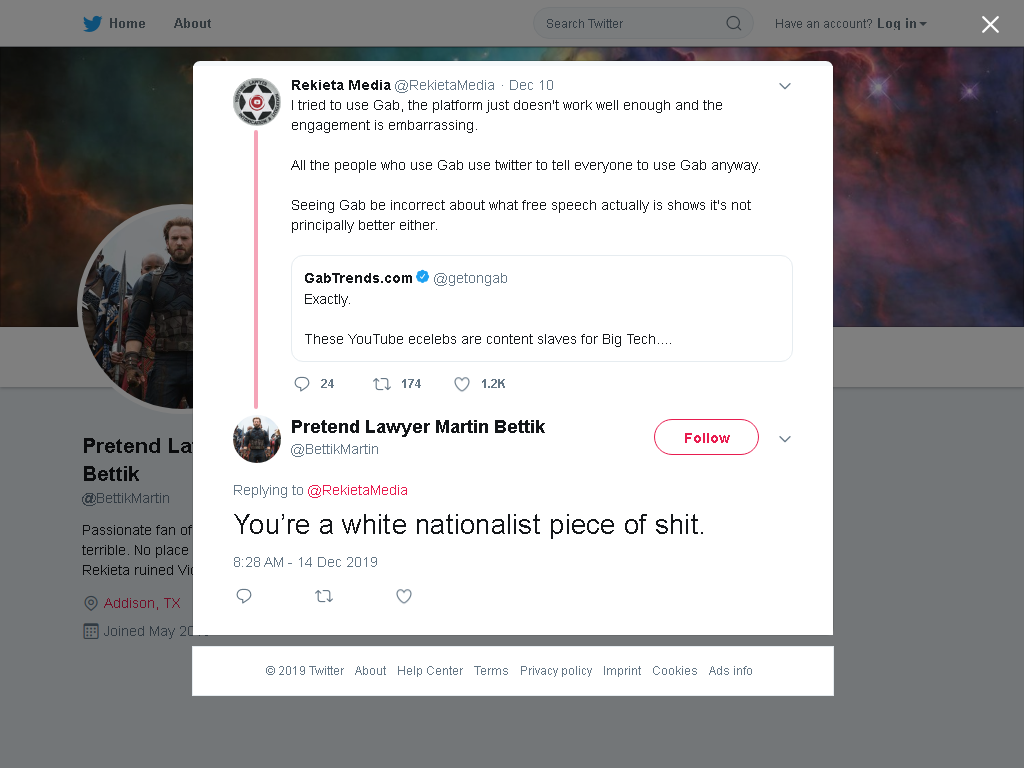Click the search magnifier icon
The image size is (1024, 768).
[x=733, y=24]
